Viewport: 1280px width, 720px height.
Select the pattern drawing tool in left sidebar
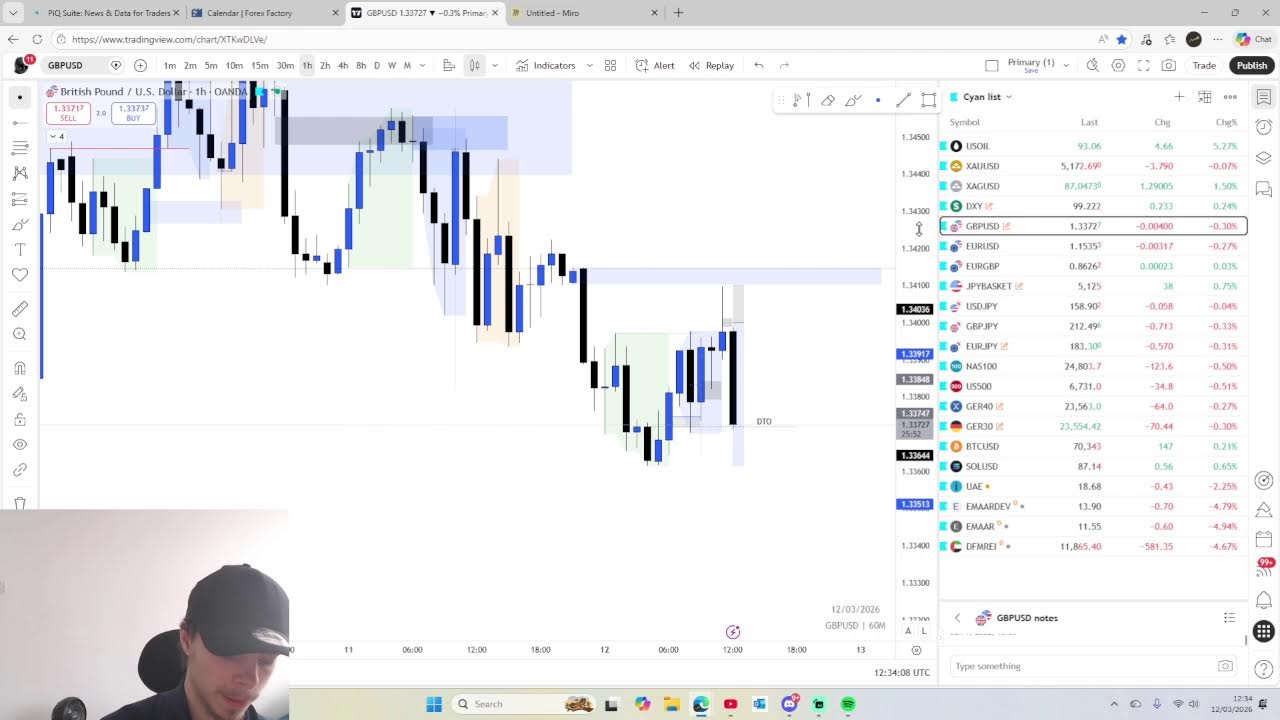[19, 173]
